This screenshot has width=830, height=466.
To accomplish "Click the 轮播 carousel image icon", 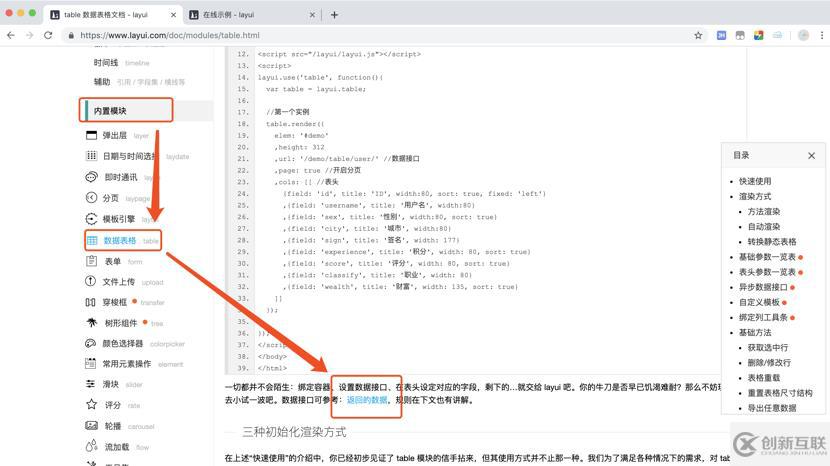I will [x=92, y=426].
